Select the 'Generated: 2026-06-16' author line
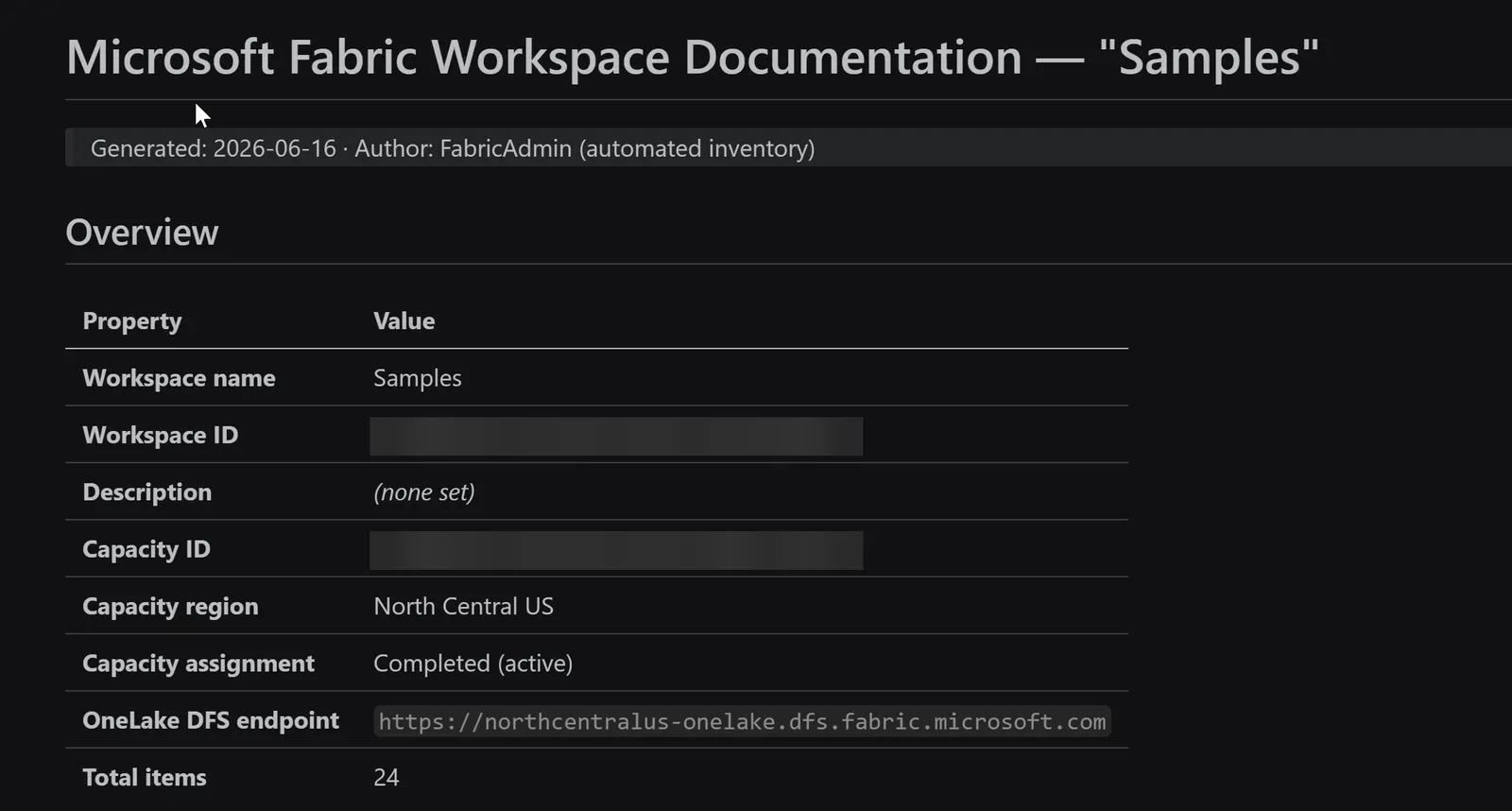Screen dimensions: 1512x811 [x=453, y=148]
